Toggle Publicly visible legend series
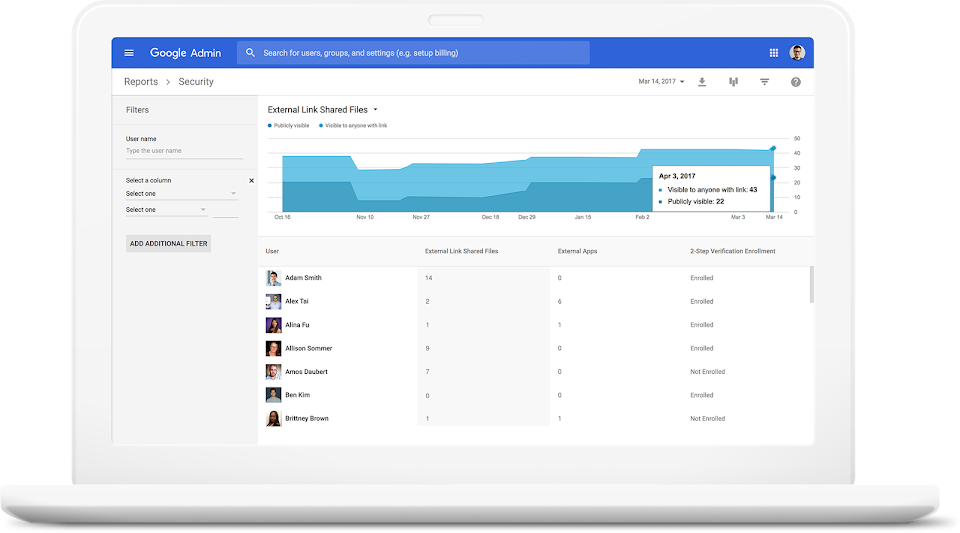 point(288,125)
